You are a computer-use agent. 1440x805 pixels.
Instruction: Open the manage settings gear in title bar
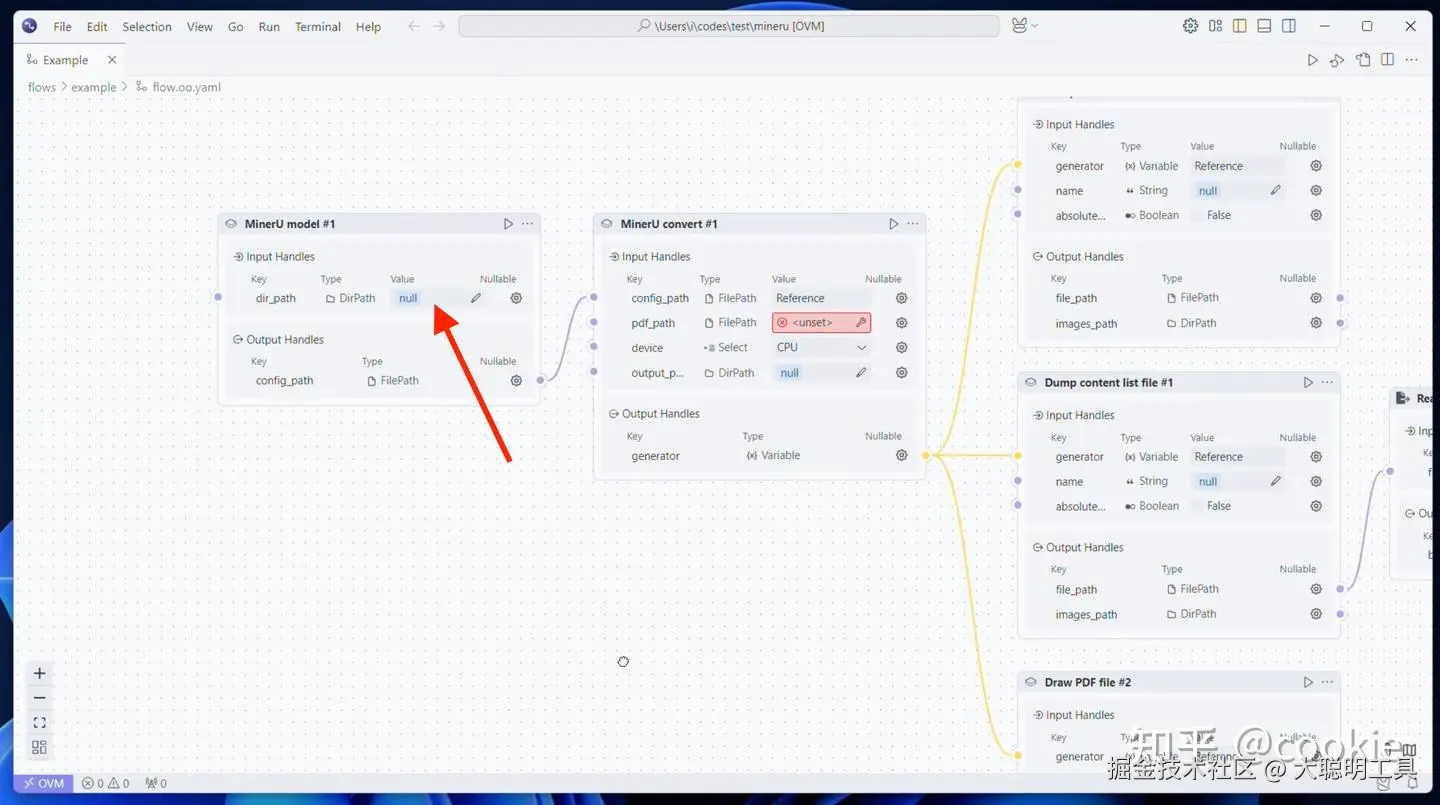(1190, 26)
